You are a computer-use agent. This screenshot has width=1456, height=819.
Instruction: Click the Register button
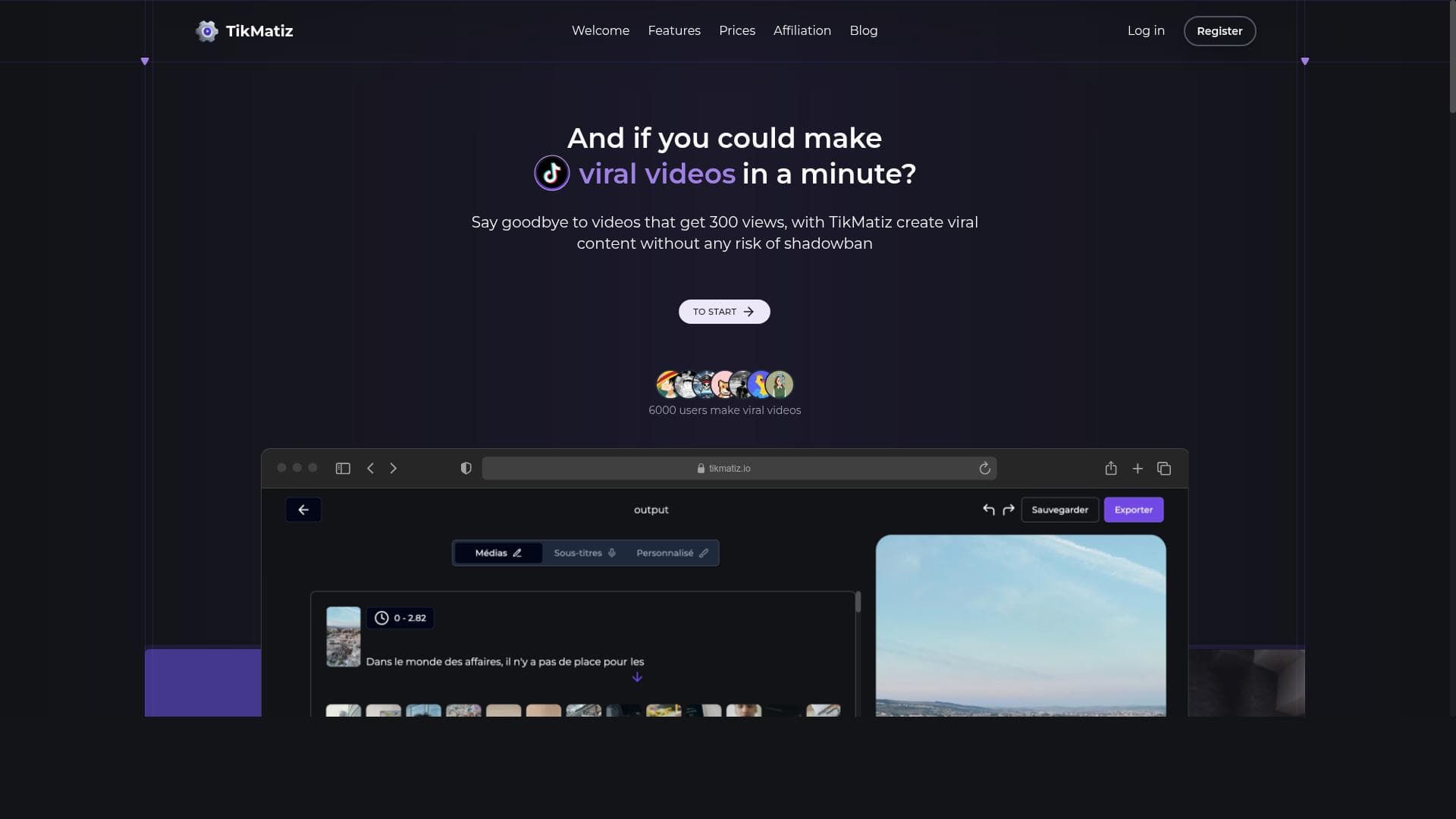(1219, 31)
